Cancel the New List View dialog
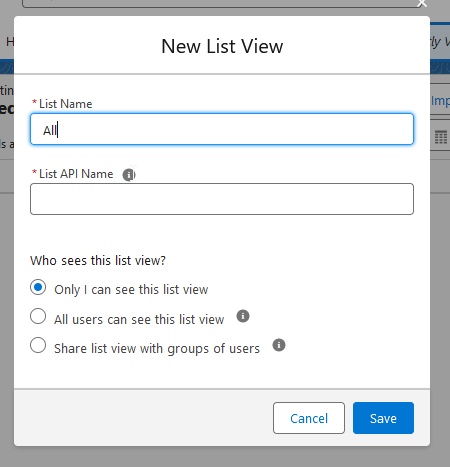The height and width of the screenshot is (467, 450). (309, 418)
